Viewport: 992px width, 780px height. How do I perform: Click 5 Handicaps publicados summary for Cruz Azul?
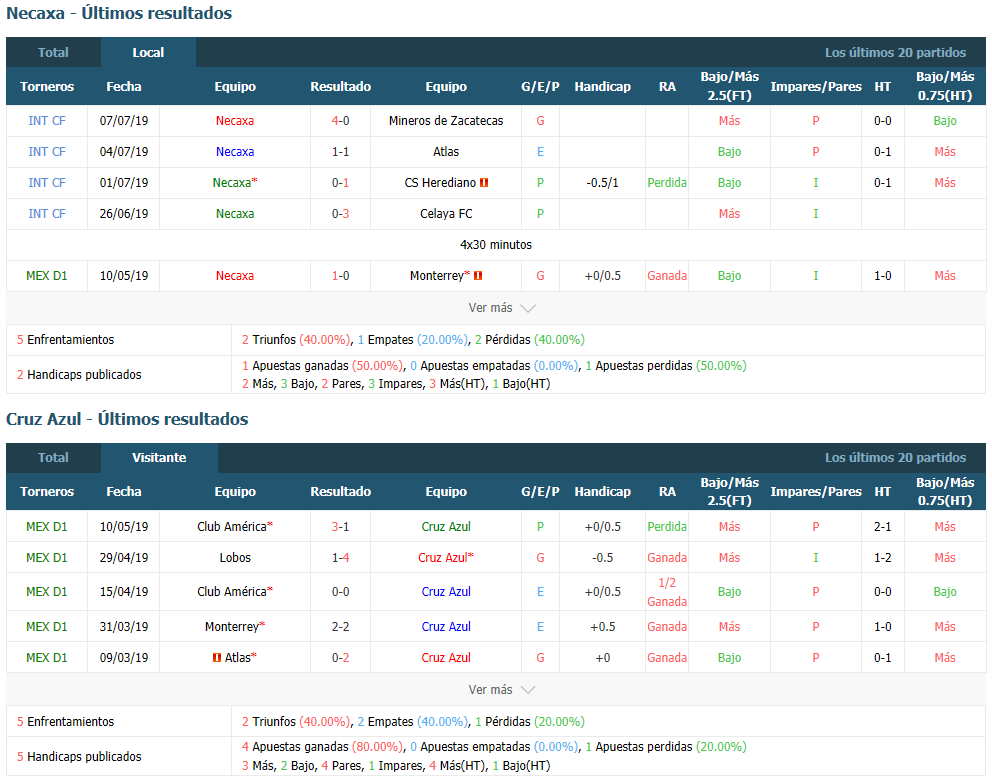pos(79,757)
